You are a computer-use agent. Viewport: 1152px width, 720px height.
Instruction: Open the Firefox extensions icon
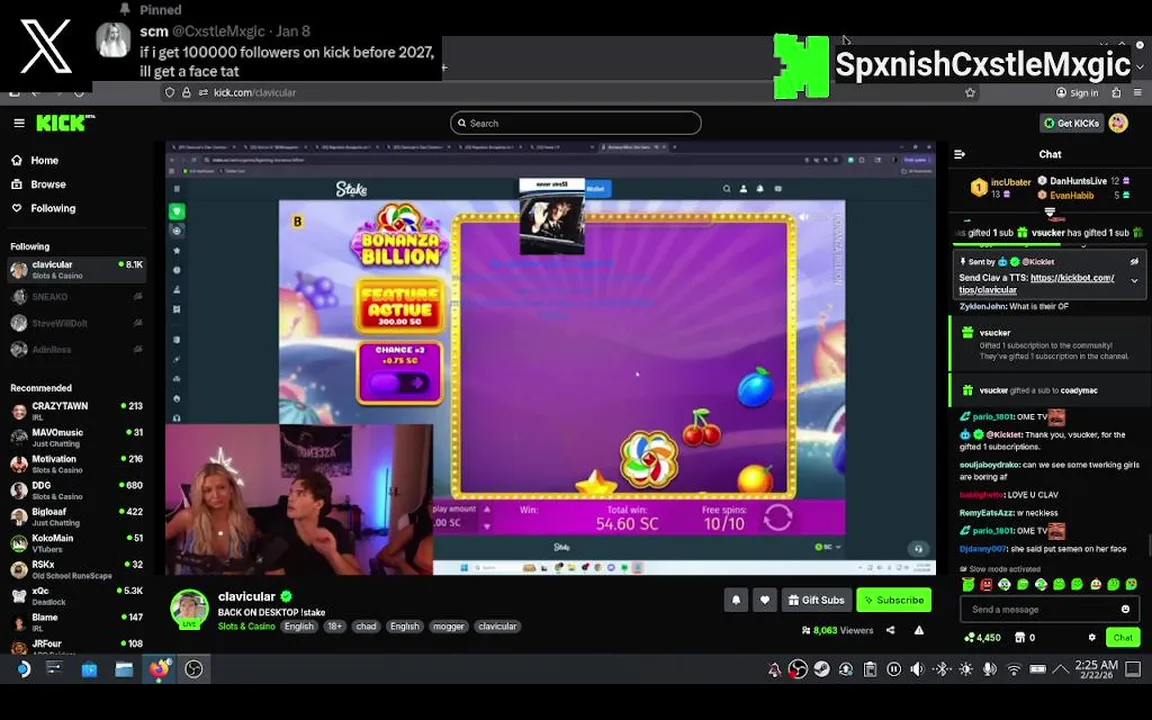(x=1117, y=93)
